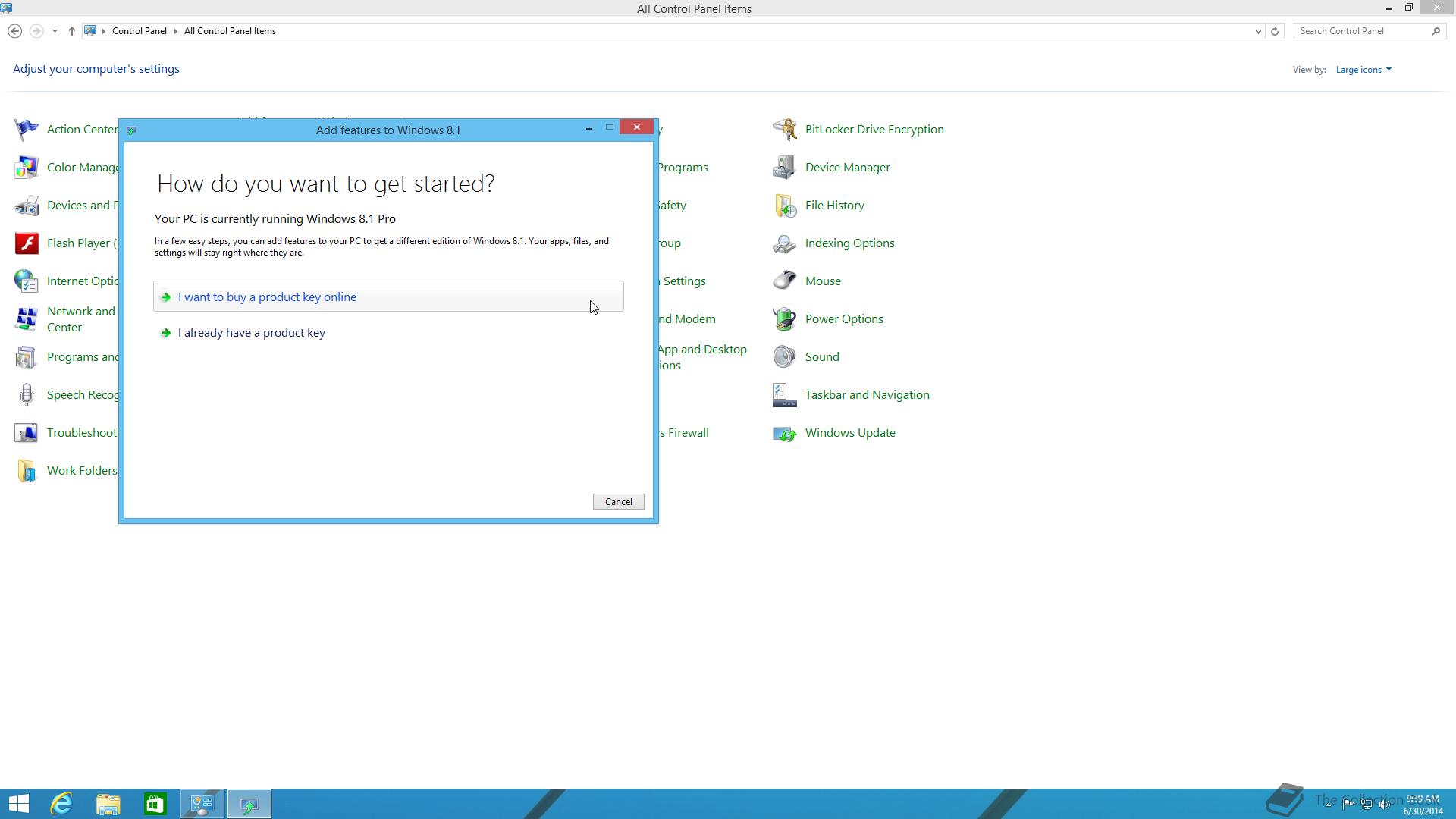Click the search magnifier icon
This screenshot has width=1456, height=819.
[x=1436, y=31]
